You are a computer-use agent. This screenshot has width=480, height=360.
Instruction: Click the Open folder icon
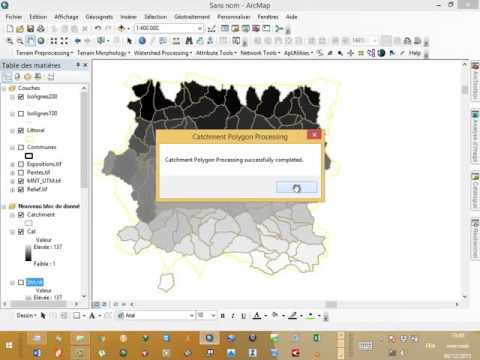click(x=20, y=29)
